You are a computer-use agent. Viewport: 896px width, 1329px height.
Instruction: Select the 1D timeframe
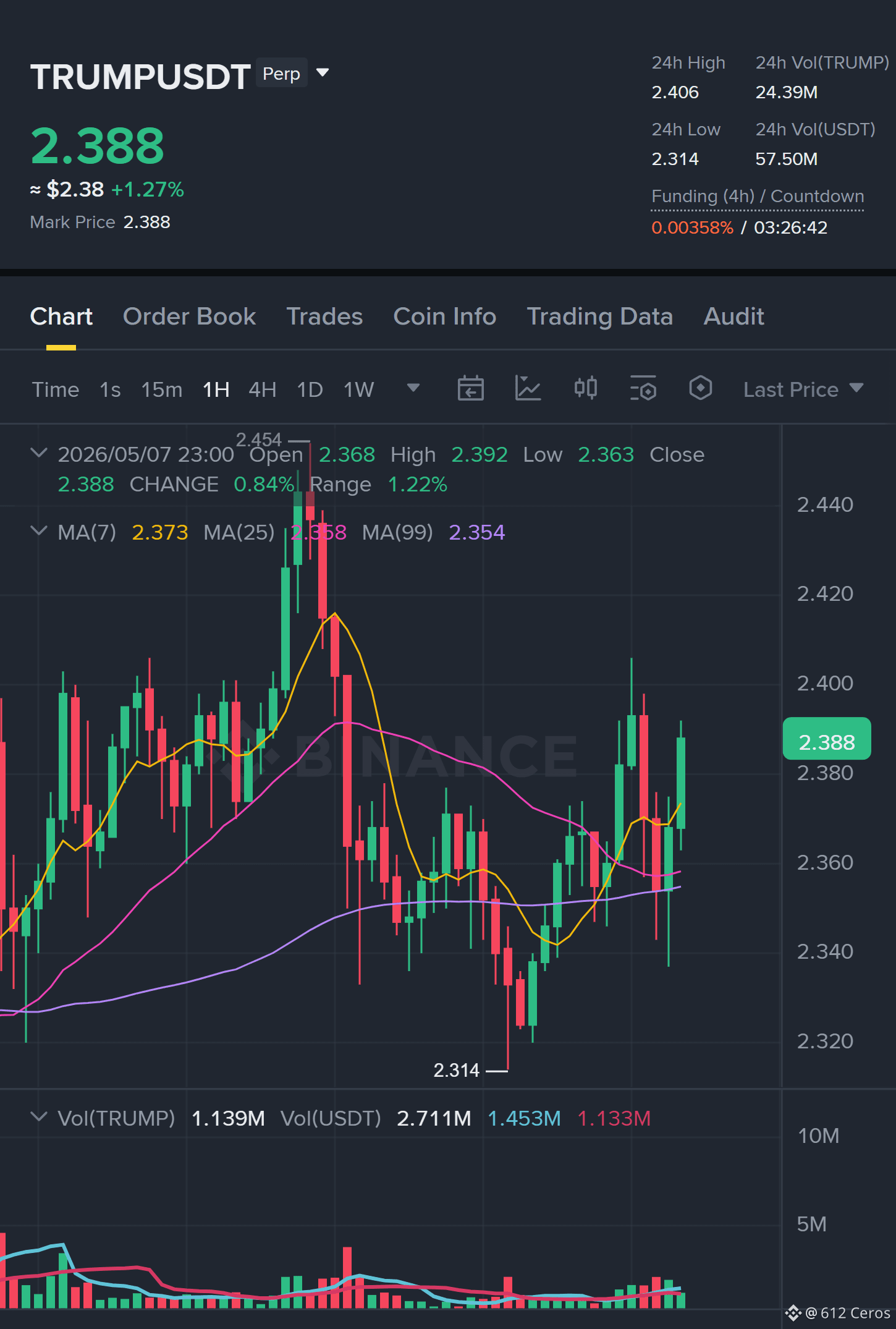[x=310, y=389]
